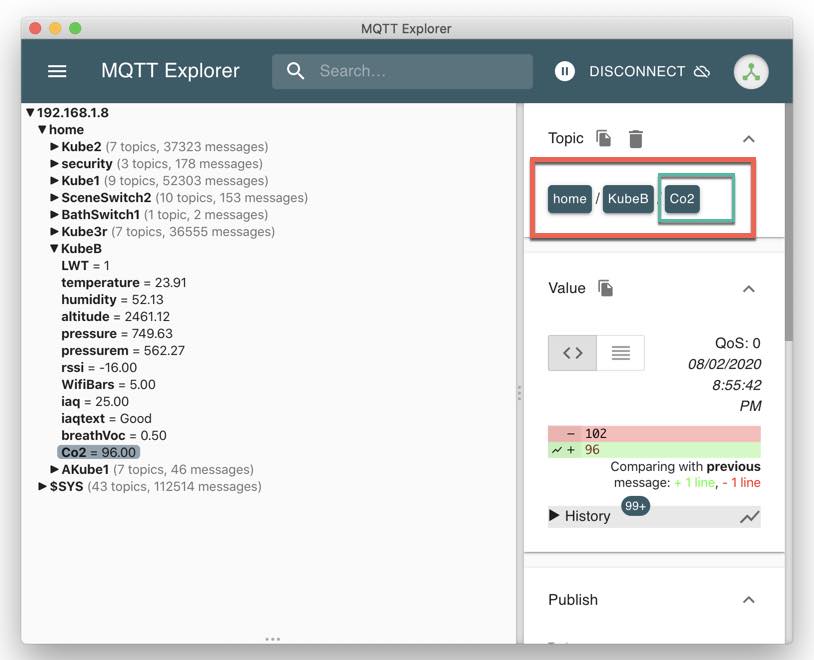The width and height of the screenshot is (814, 660).
Task: Click the added value 96 diff line
Action: (x=654, y=450)
